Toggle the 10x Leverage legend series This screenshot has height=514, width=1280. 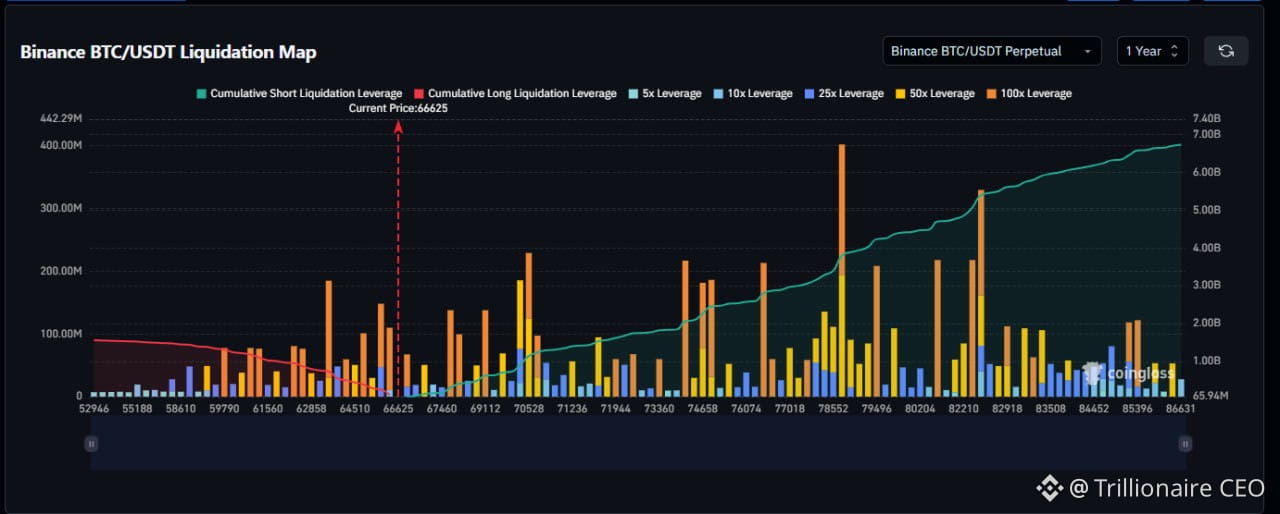(x=752, y=94)
